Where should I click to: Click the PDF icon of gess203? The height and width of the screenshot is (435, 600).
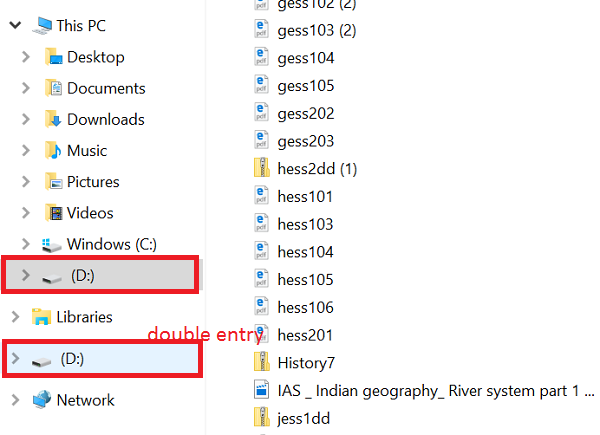pos(261,140)
